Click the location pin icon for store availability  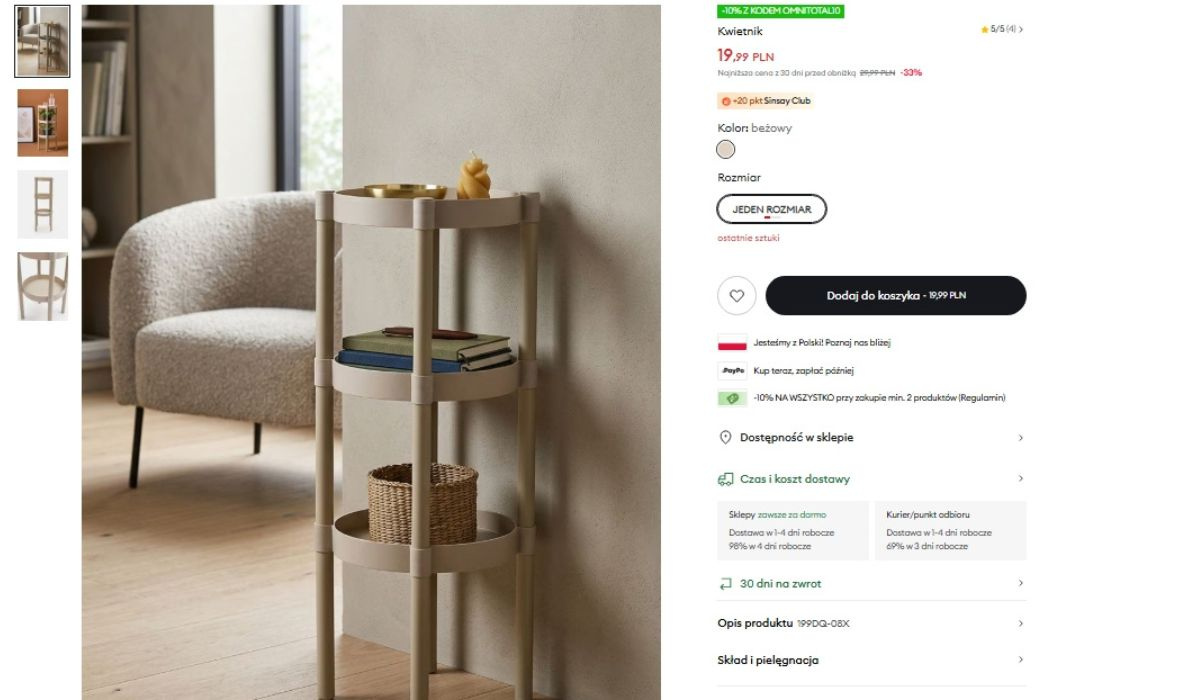pos(726,438)
